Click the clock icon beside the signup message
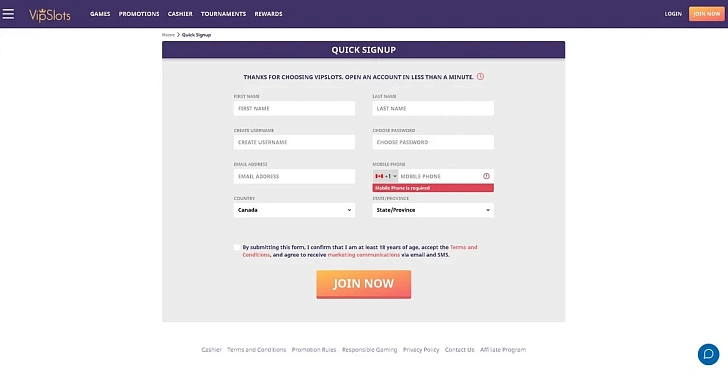Viewport: 728px width, 376px height. click(x=481, y=77)
